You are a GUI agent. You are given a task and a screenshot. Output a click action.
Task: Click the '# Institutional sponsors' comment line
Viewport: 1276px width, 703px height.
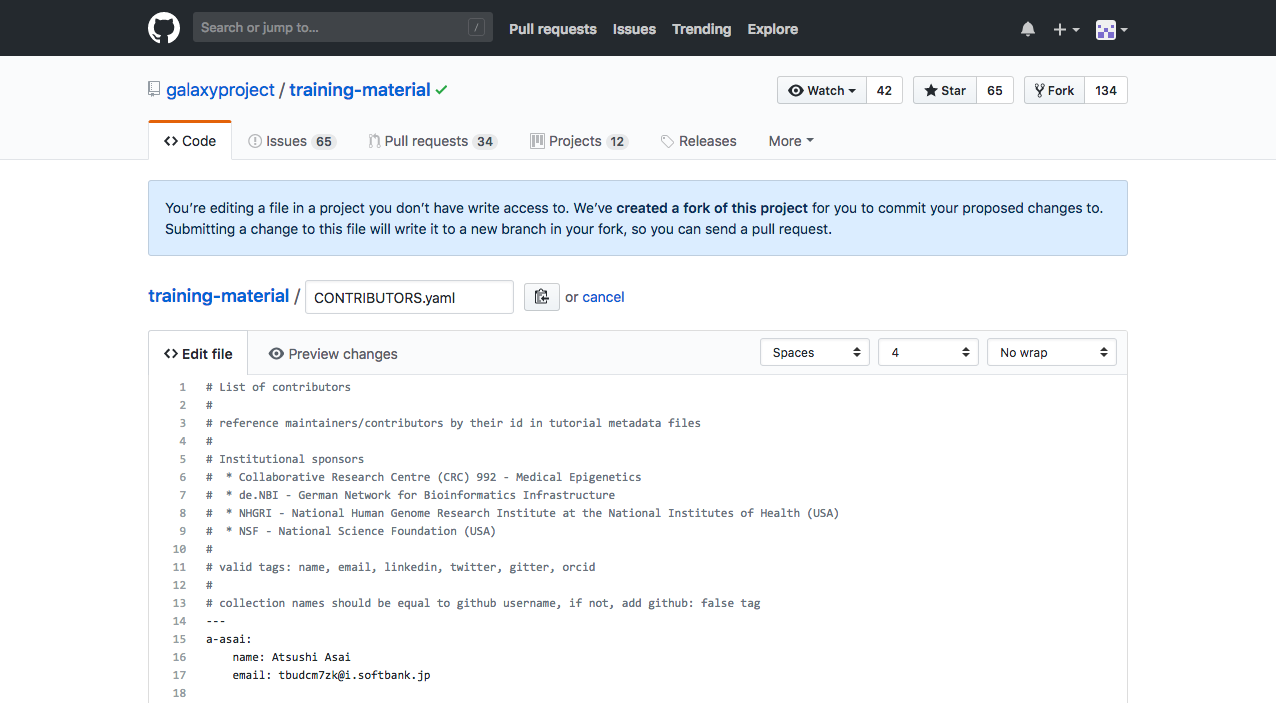point(285,459)
